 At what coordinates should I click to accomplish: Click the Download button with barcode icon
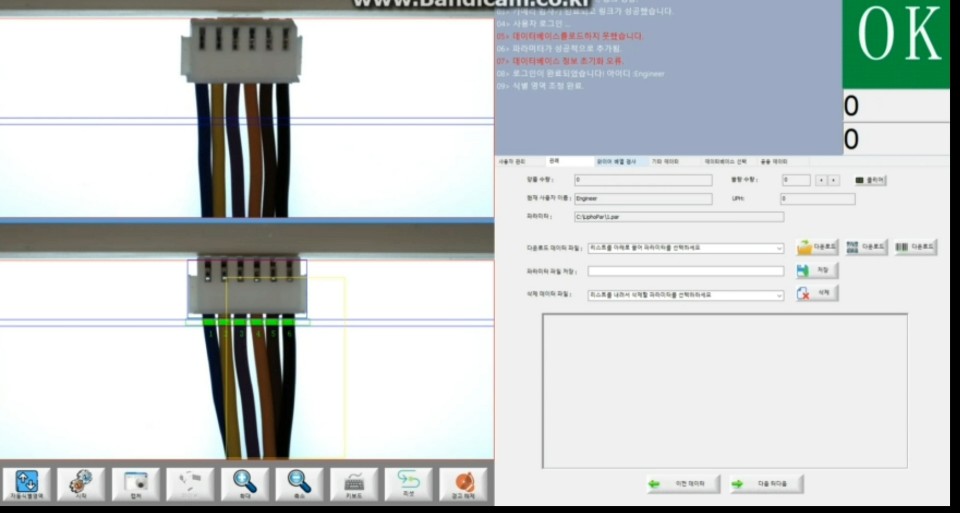pos(914,247)
